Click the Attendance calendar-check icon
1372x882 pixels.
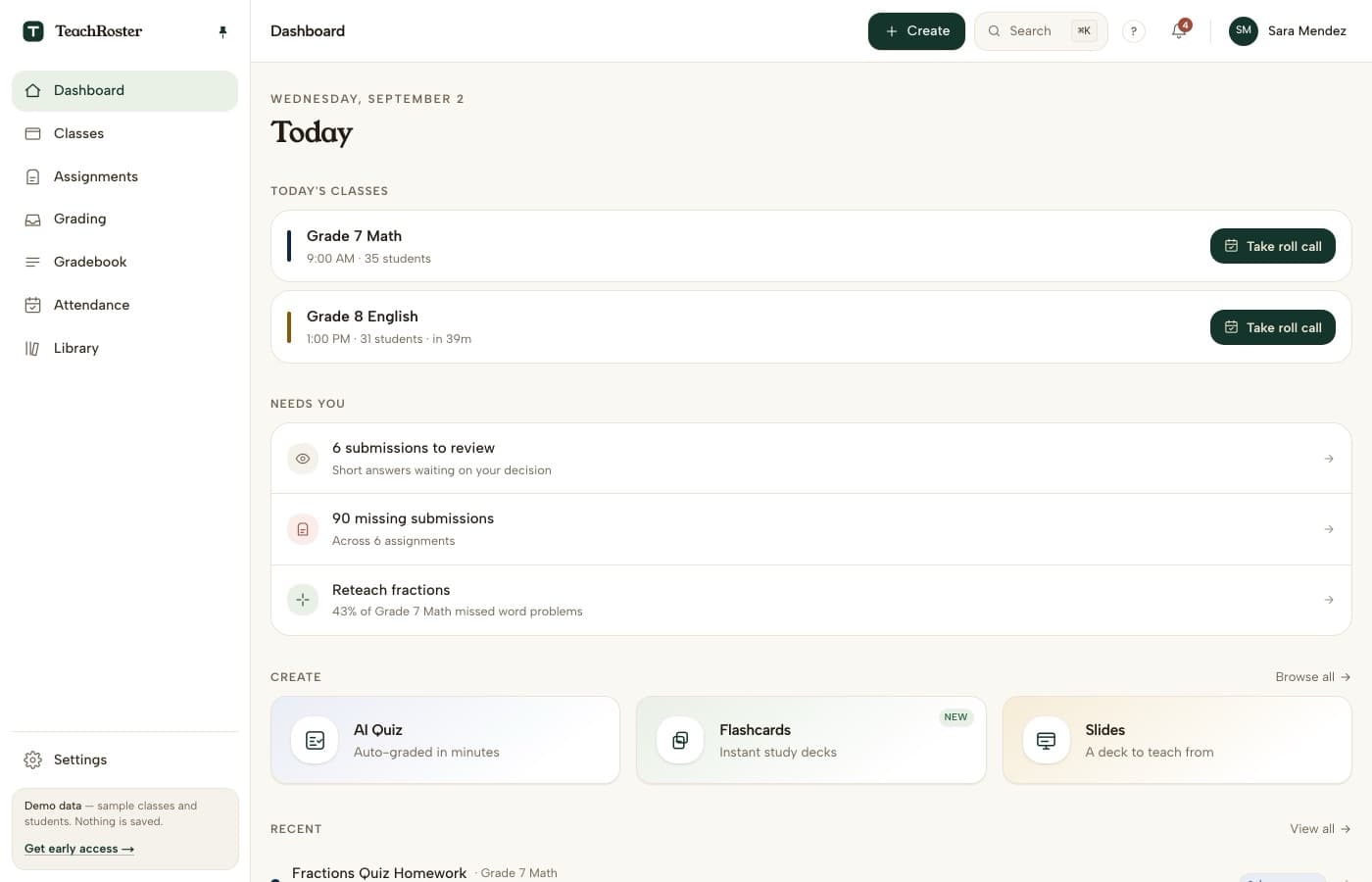[32, 305]
